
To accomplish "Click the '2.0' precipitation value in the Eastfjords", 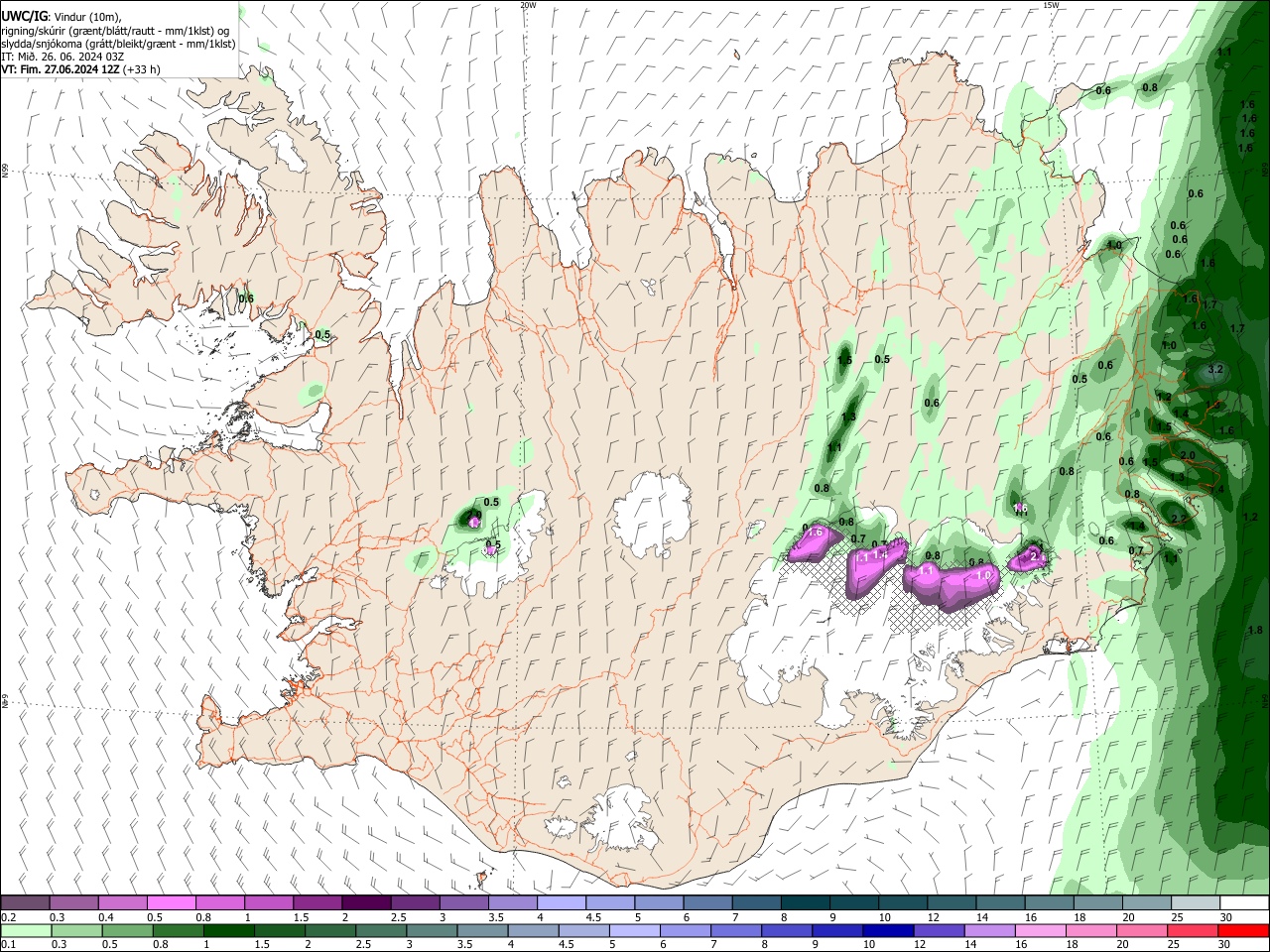I will (1188, 455).
